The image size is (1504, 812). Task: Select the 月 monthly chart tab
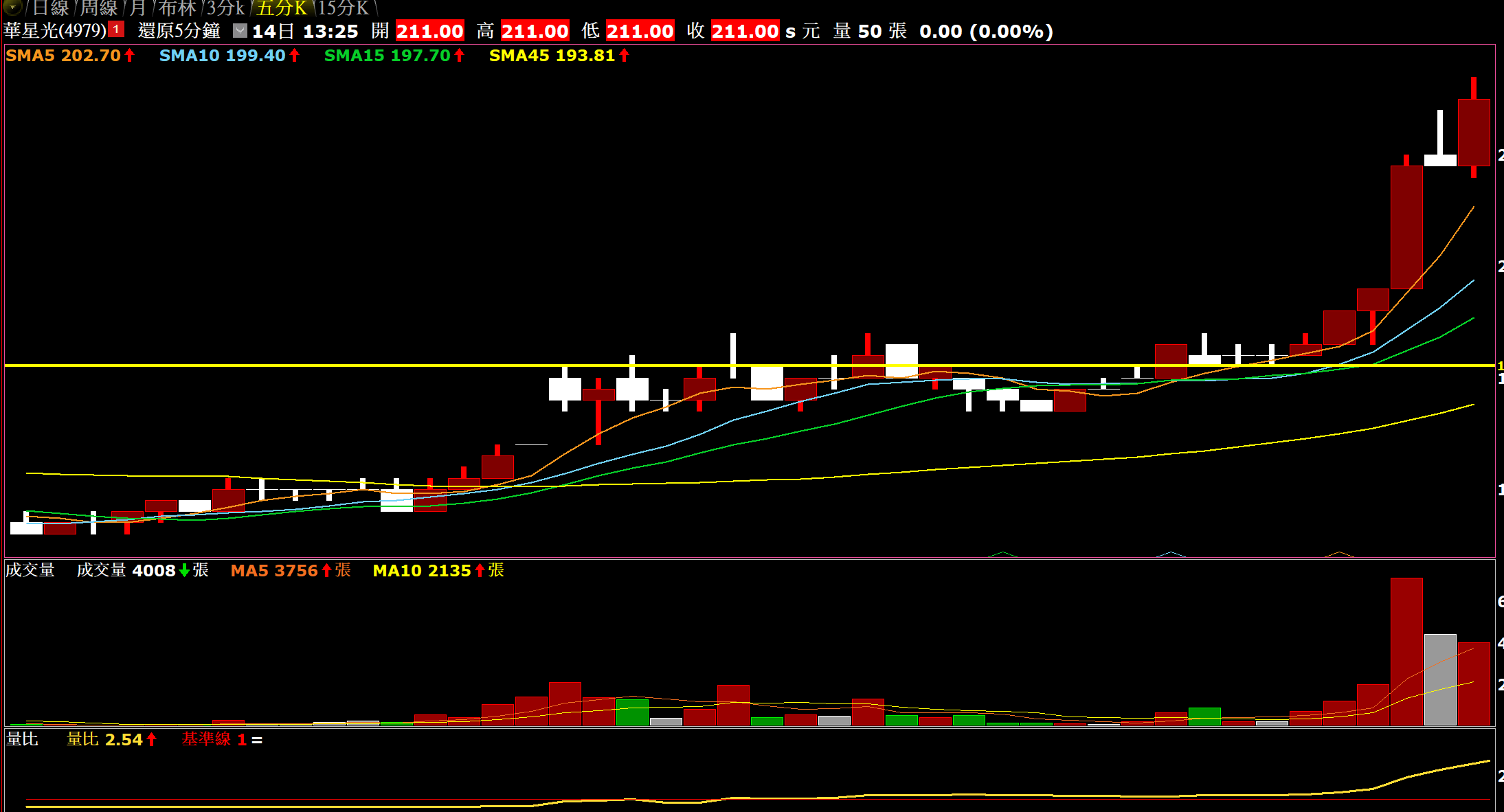click(x=137, y=8)
